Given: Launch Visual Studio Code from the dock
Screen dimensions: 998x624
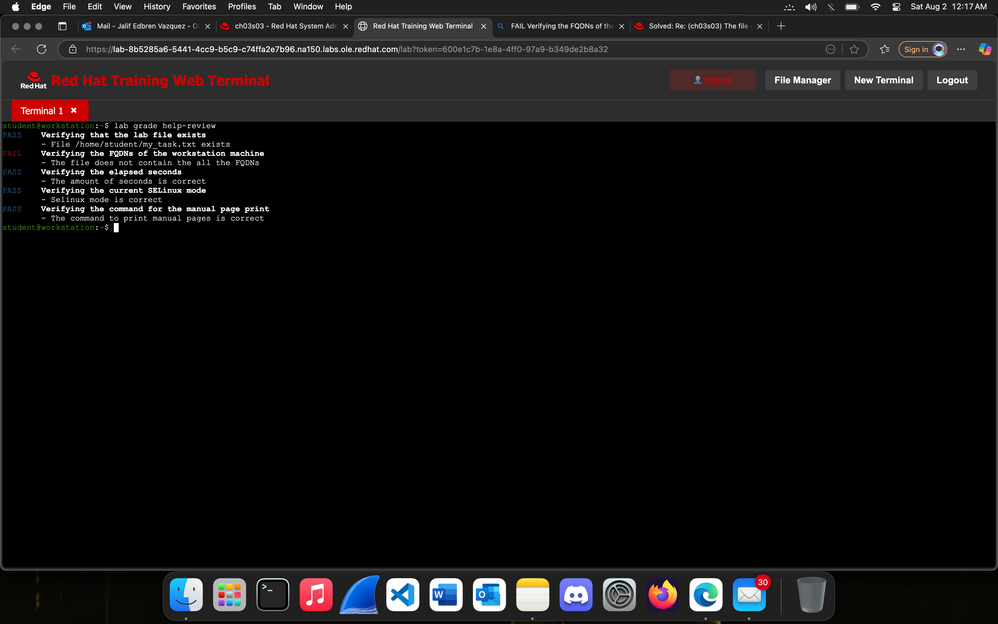Looking at the screenshot, I should 403,595.
